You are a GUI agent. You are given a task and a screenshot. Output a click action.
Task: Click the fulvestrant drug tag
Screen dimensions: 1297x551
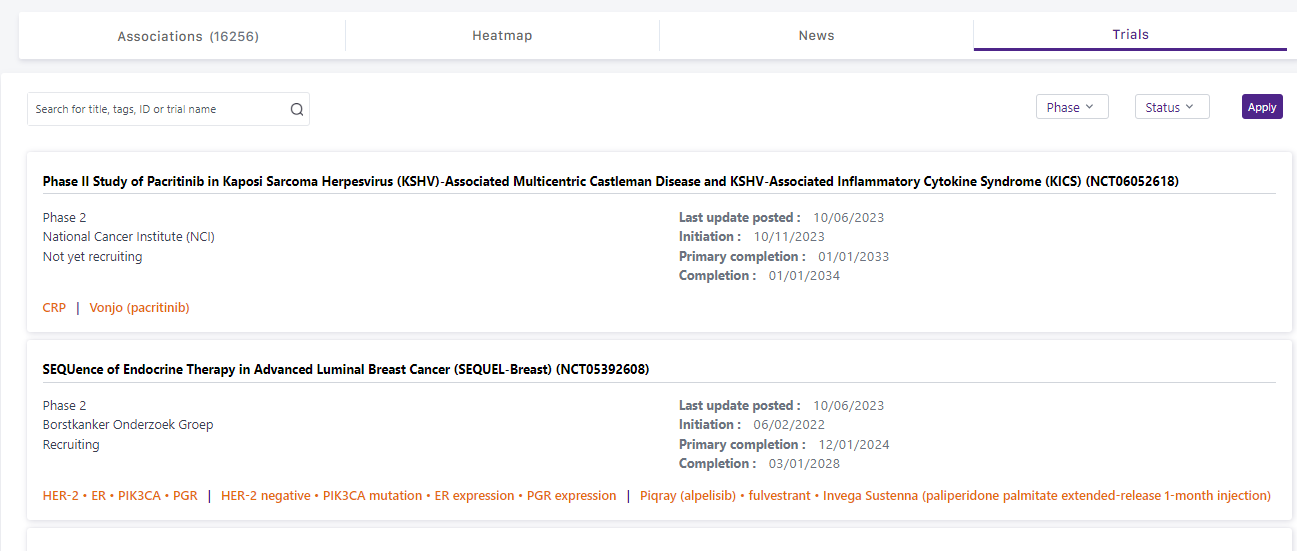coord(780,496)
